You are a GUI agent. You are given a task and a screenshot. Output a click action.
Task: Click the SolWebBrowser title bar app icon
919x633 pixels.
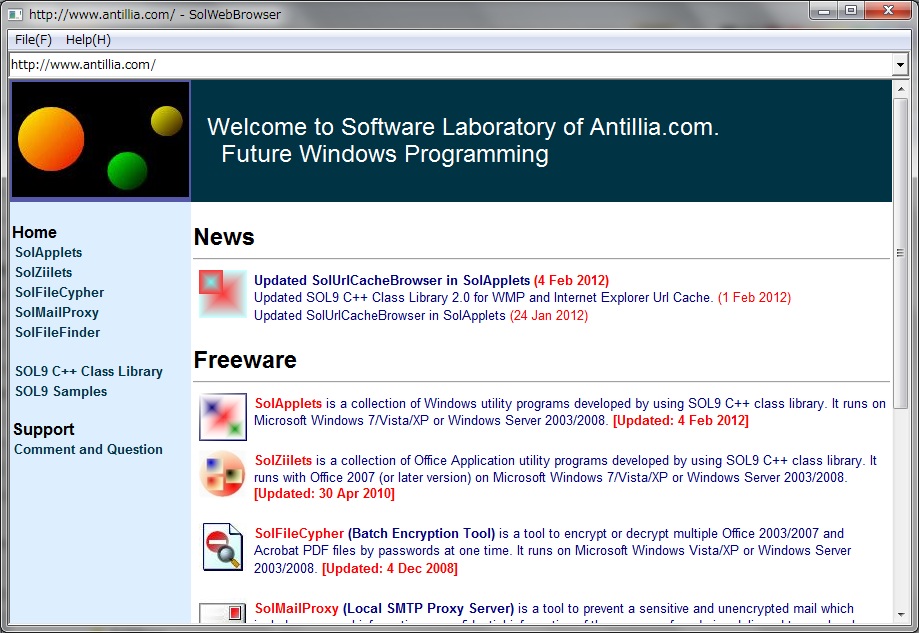click(16, 15)
